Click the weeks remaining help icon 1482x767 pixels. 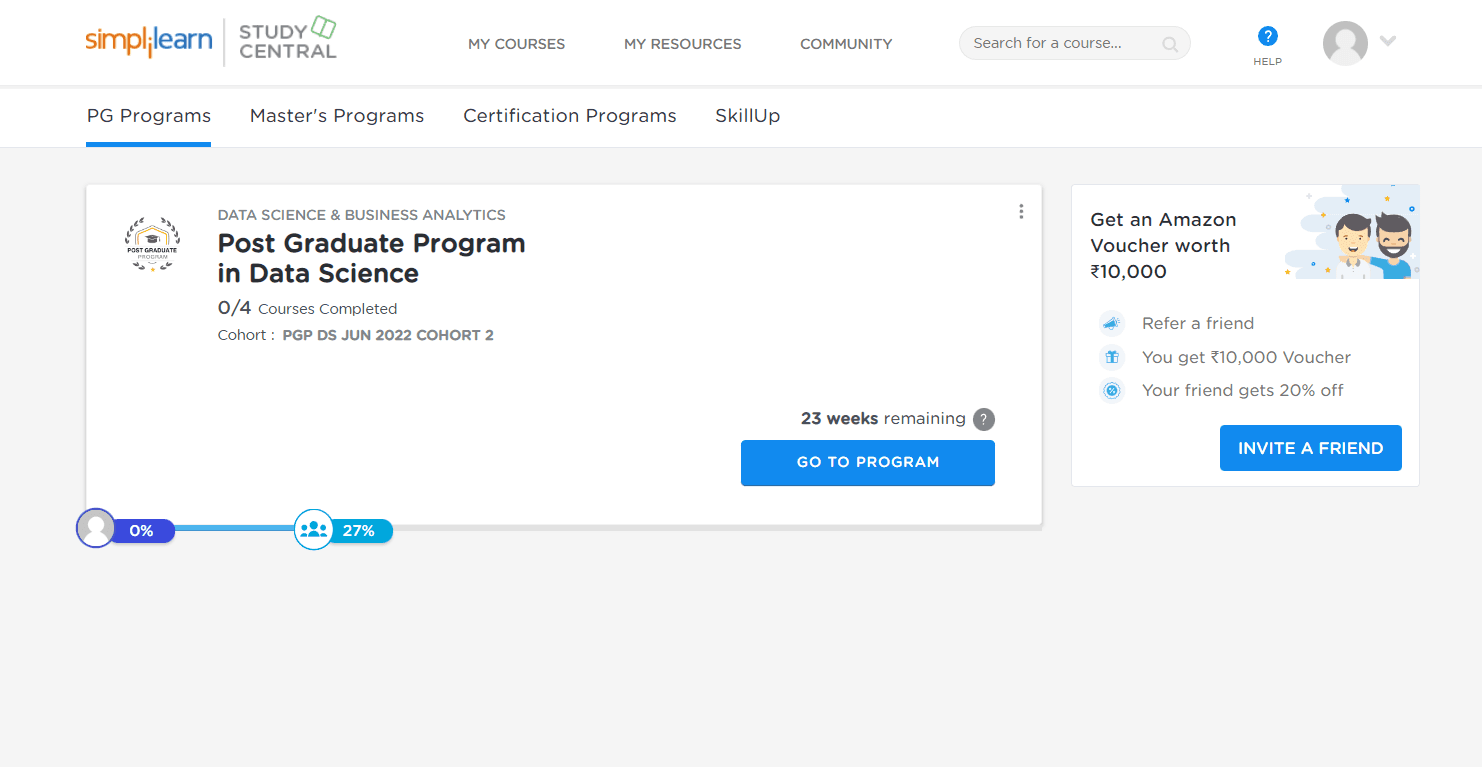pos(984,419)
